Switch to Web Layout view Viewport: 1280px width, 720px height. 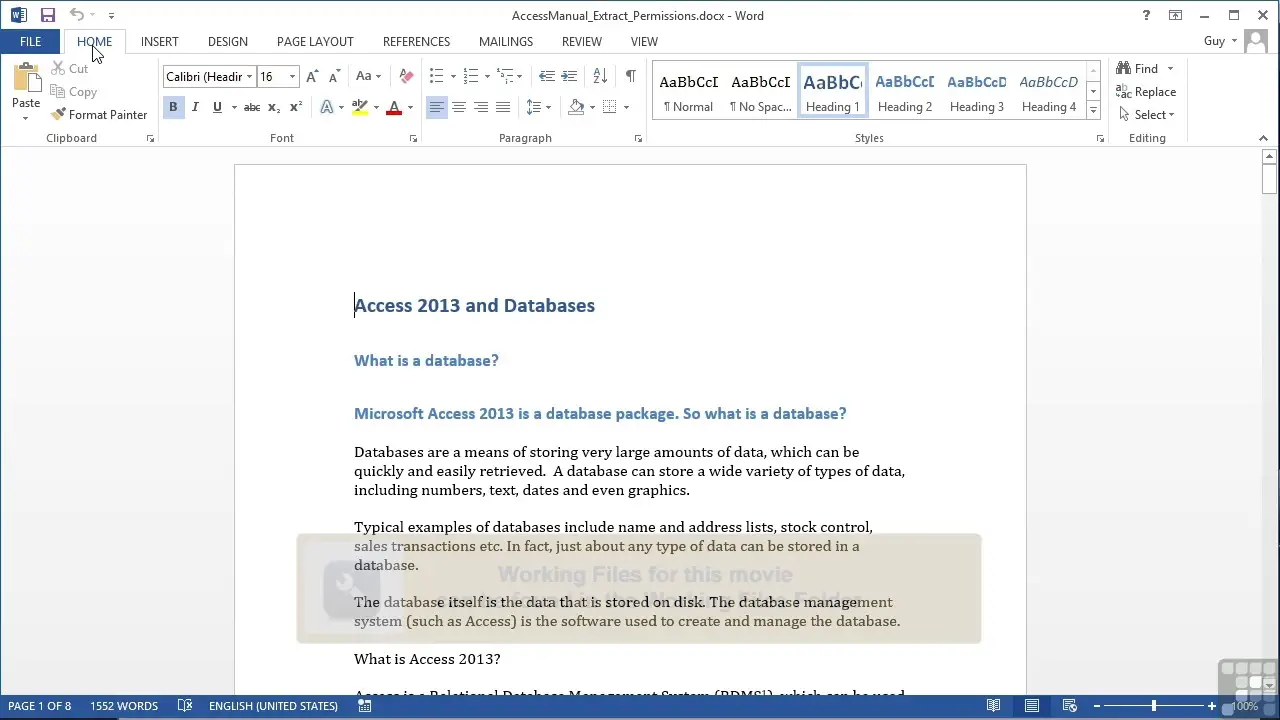[1069, 706]
